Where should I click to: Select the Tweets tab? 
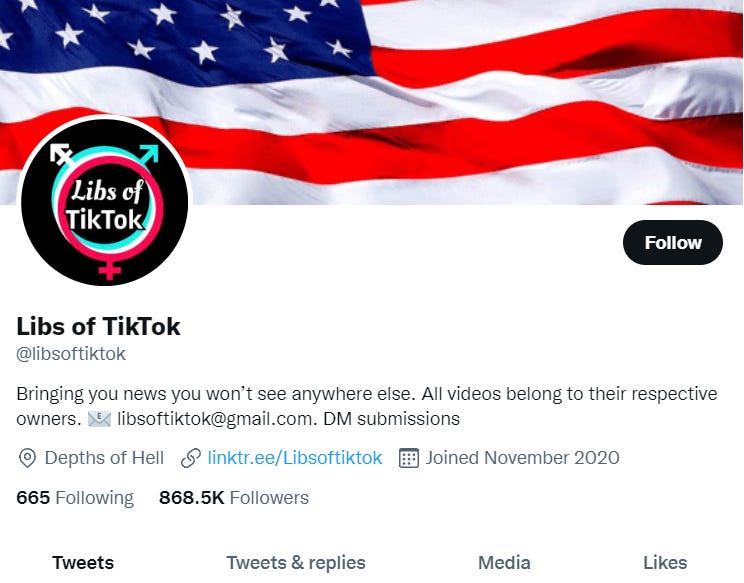click(x=83, y=563)
